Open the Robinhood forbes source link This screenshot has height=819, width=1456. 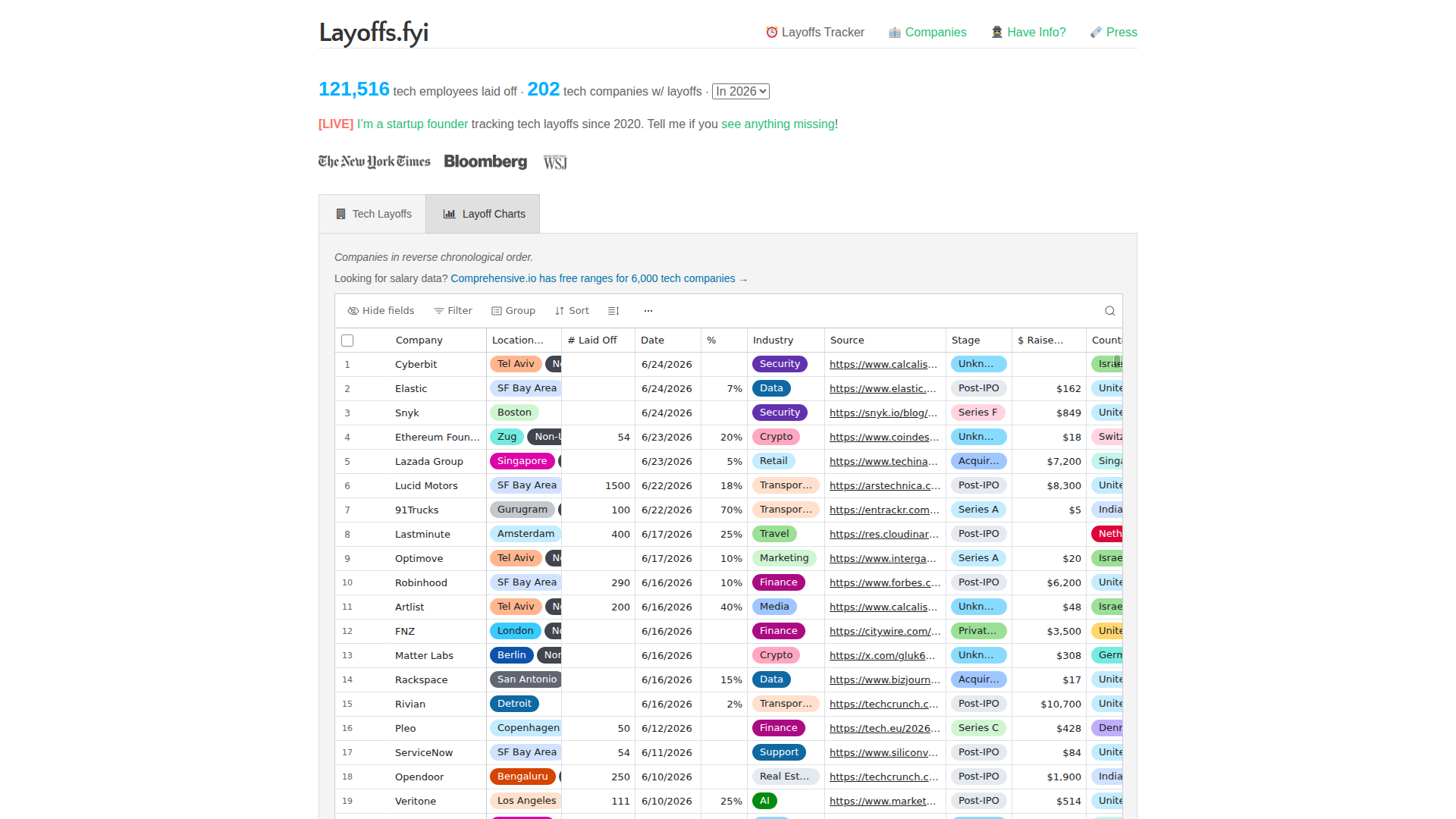(885, 582)
